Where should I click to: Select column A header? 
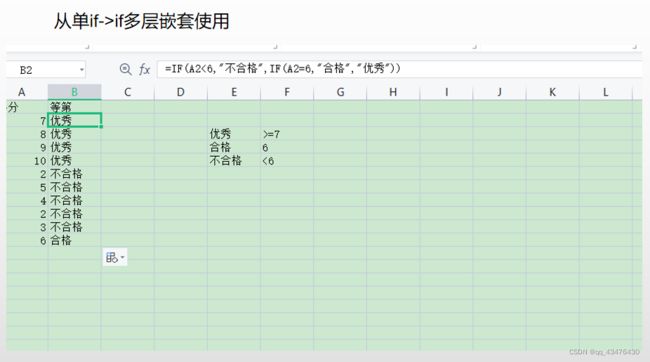click(27, 92)
